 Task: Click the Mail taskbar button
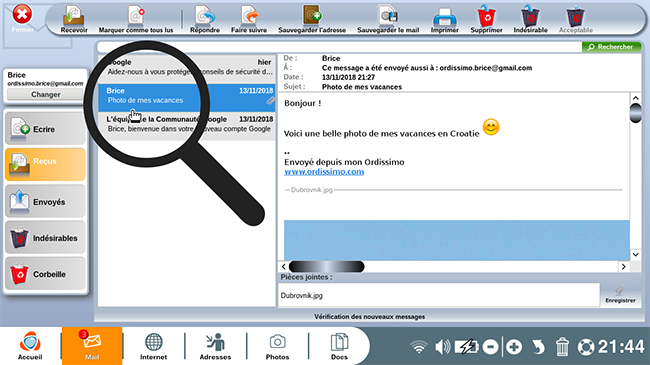(x=92, y=346)
